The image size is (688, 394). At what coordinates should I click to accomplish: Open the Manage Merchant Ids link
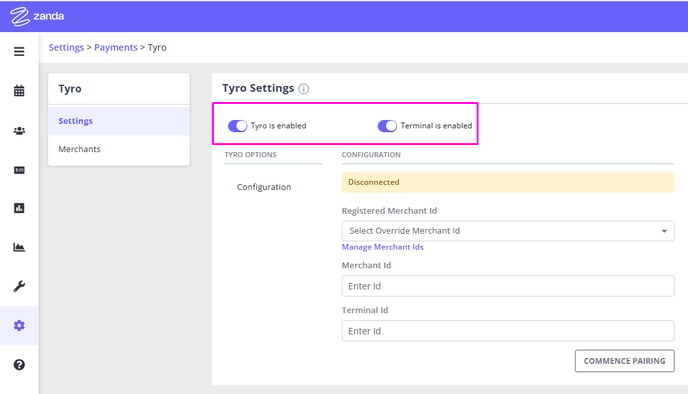(x=382, y=247)
